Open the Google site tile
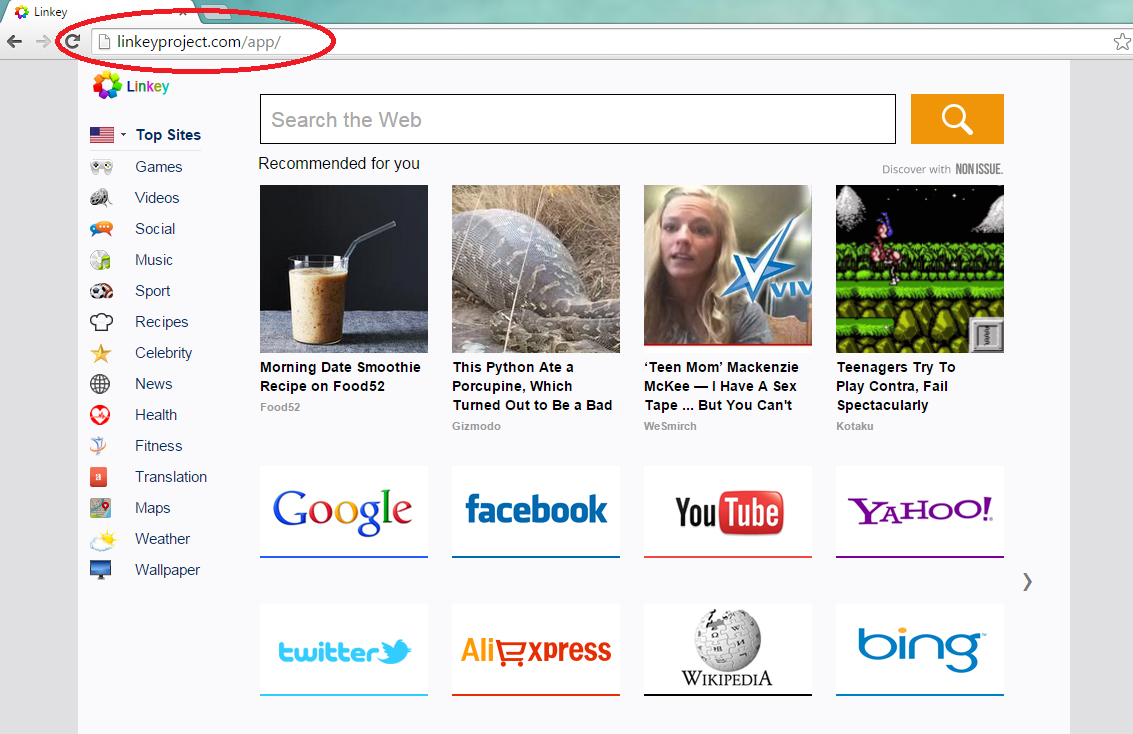The width and height of the screenshot is (1133, 734). click(344, 511)
